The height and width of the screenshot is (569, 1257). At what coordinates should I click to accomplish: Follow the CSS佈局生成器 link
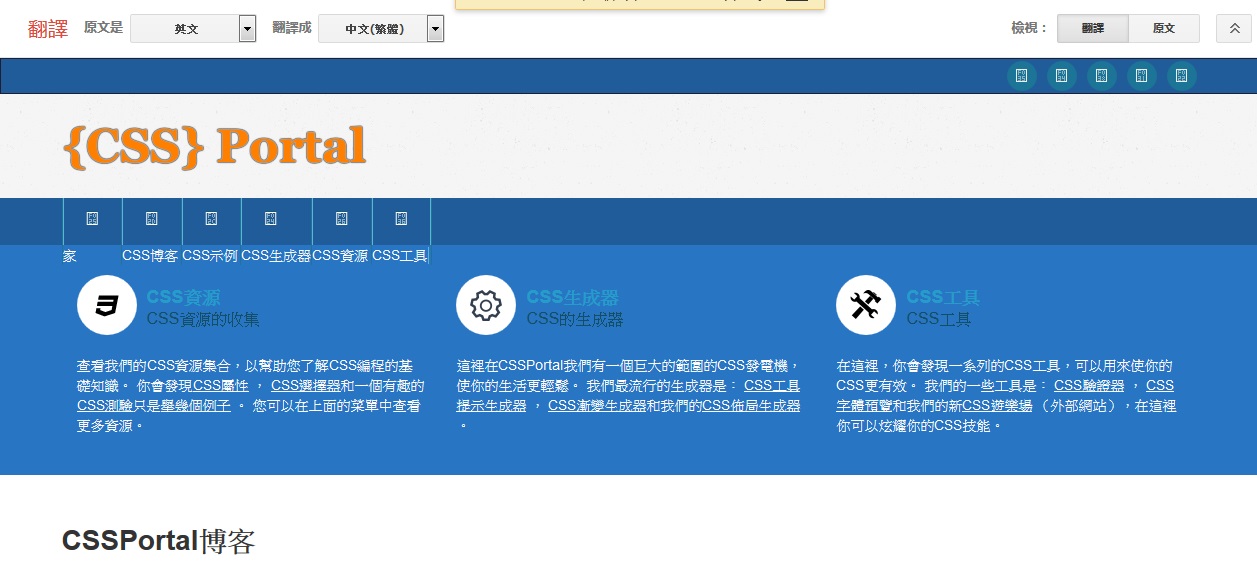point(751,406)
